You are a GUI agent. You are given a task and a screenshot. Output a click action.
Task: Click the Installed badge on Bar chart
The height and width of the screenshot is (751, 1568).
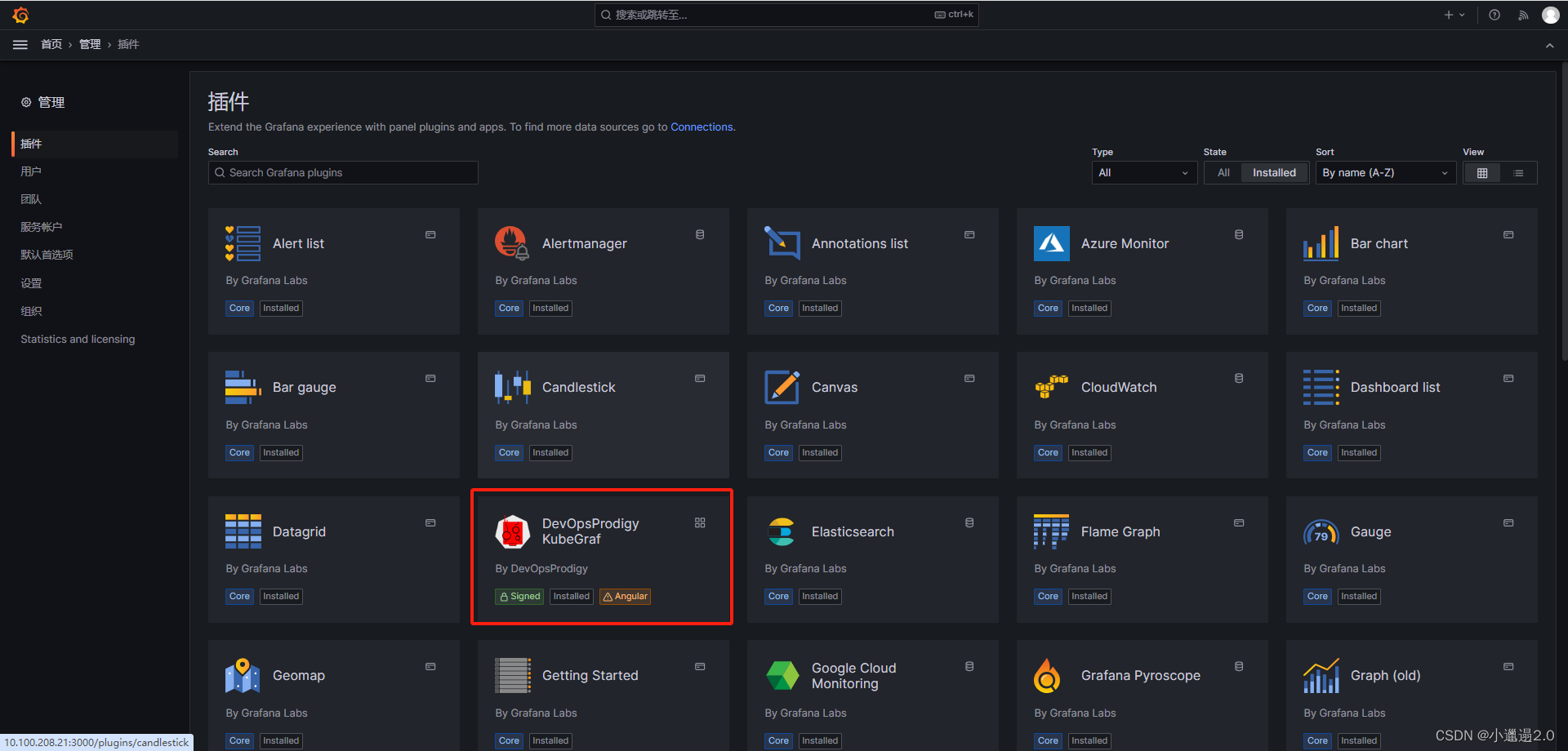tap(1359, 309)
